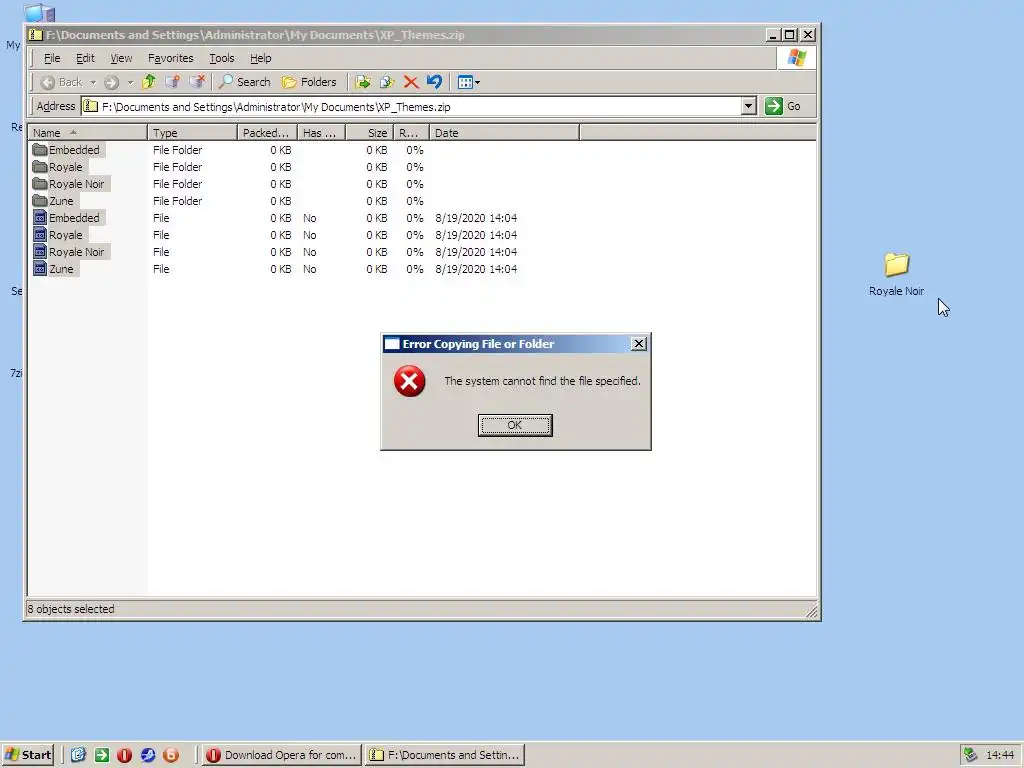
Task: Open the View menu
Action: [121, 58]
